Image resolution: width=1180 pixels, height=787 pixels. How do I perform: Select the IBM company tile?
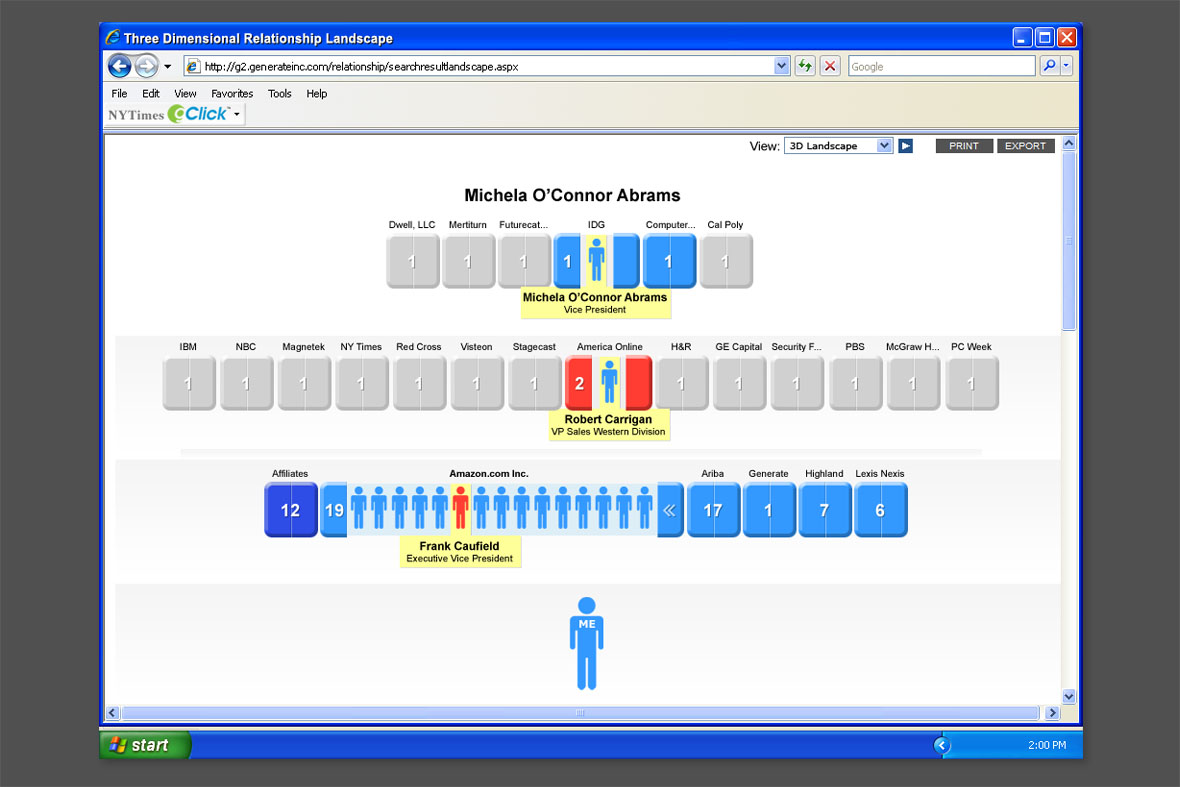point(189,383)
